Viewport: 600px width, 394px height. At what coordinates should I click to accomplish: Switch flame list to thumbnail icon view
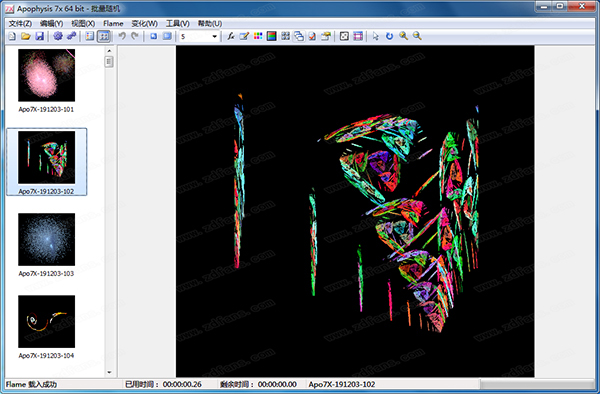click(x=104, y=36)
